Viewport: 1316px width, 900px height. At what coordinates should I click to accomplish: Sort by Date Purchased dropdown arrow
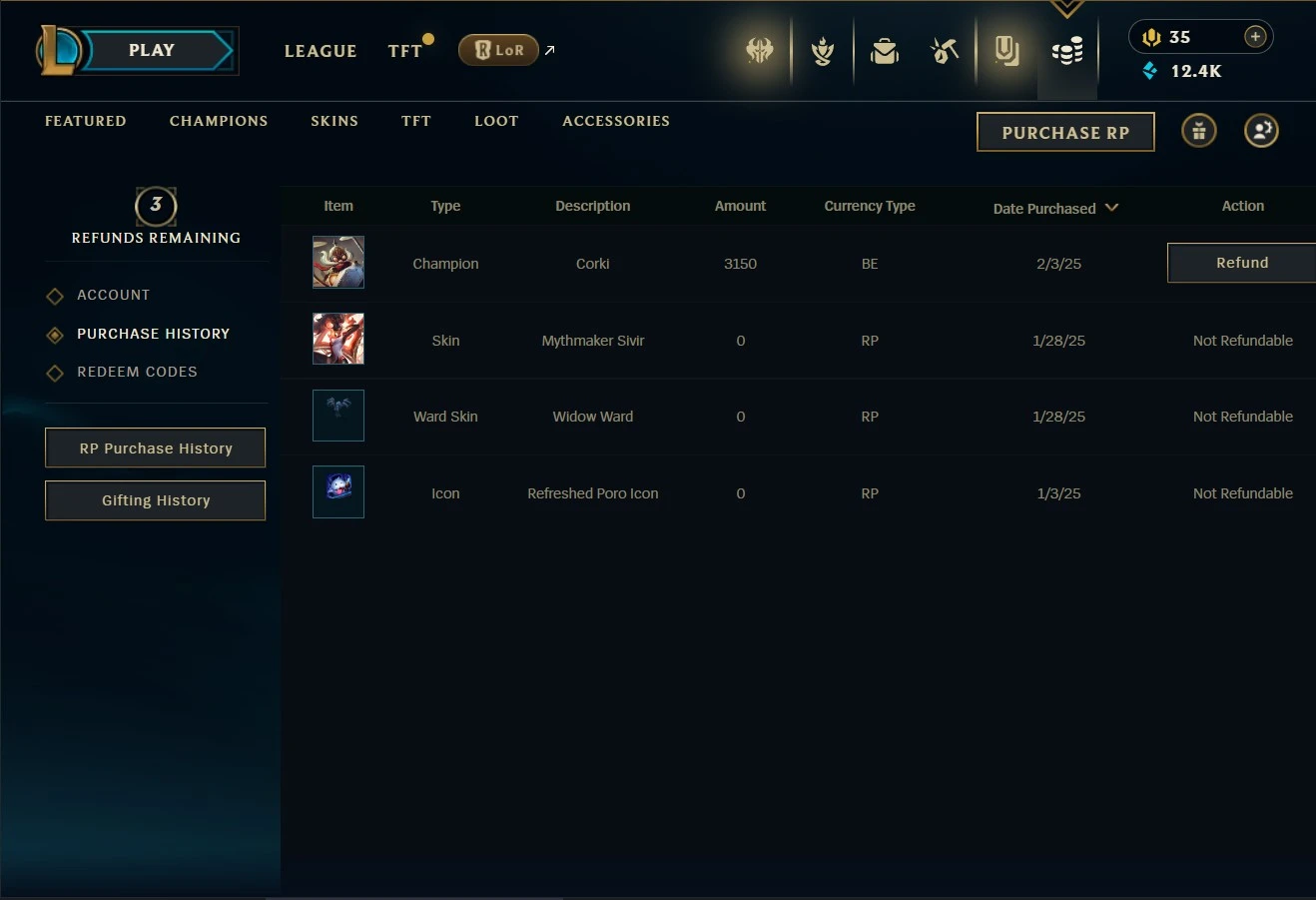coord(1112,208)
